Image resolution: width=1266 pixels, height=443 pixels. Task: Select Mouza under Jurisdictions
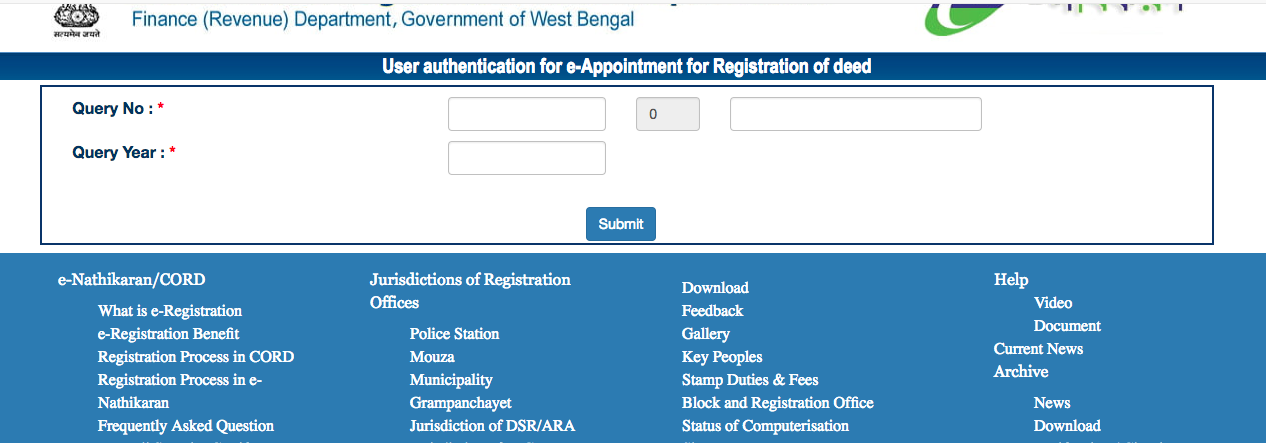432,357
